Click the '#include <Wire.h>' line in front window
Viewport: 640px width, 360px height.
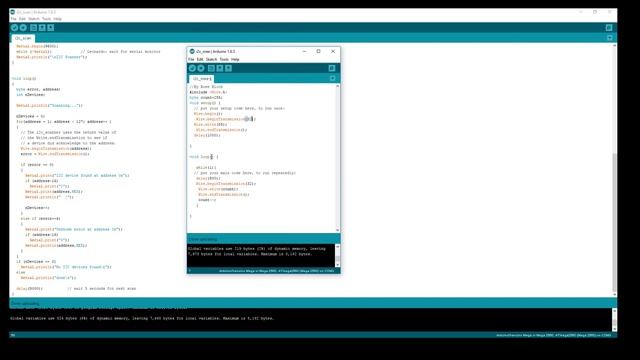pyautogui.click(x=208, y=92)
